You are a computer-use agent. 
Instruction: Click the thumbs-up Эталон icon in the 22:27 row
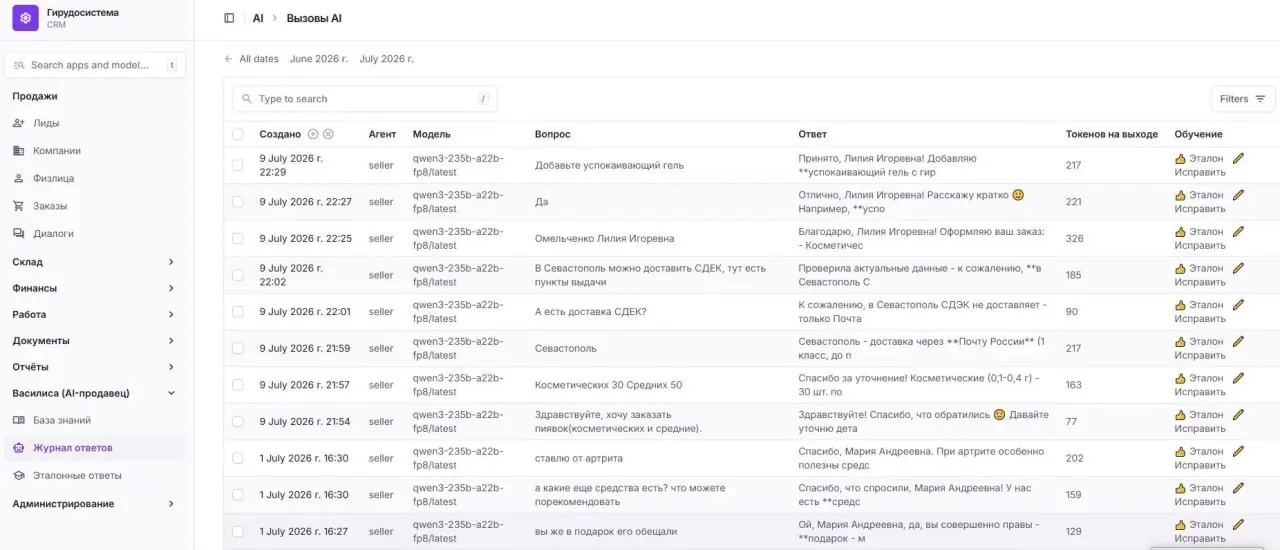(1180, 195)
